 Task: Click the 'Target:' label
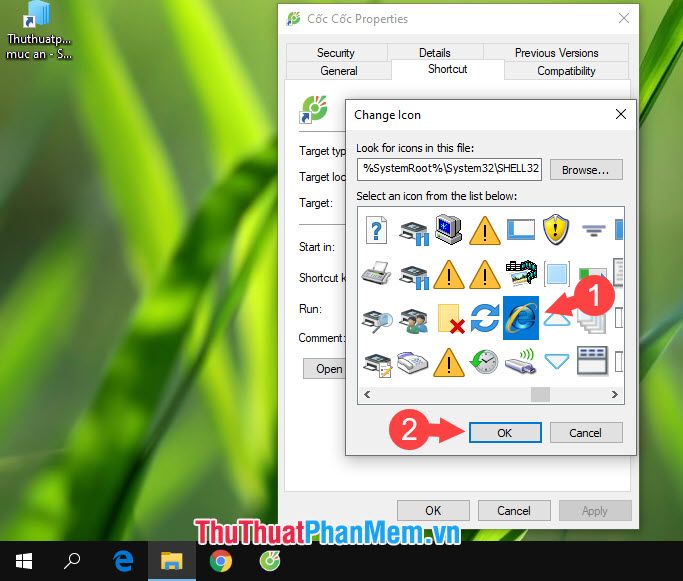tap(316, 203)
